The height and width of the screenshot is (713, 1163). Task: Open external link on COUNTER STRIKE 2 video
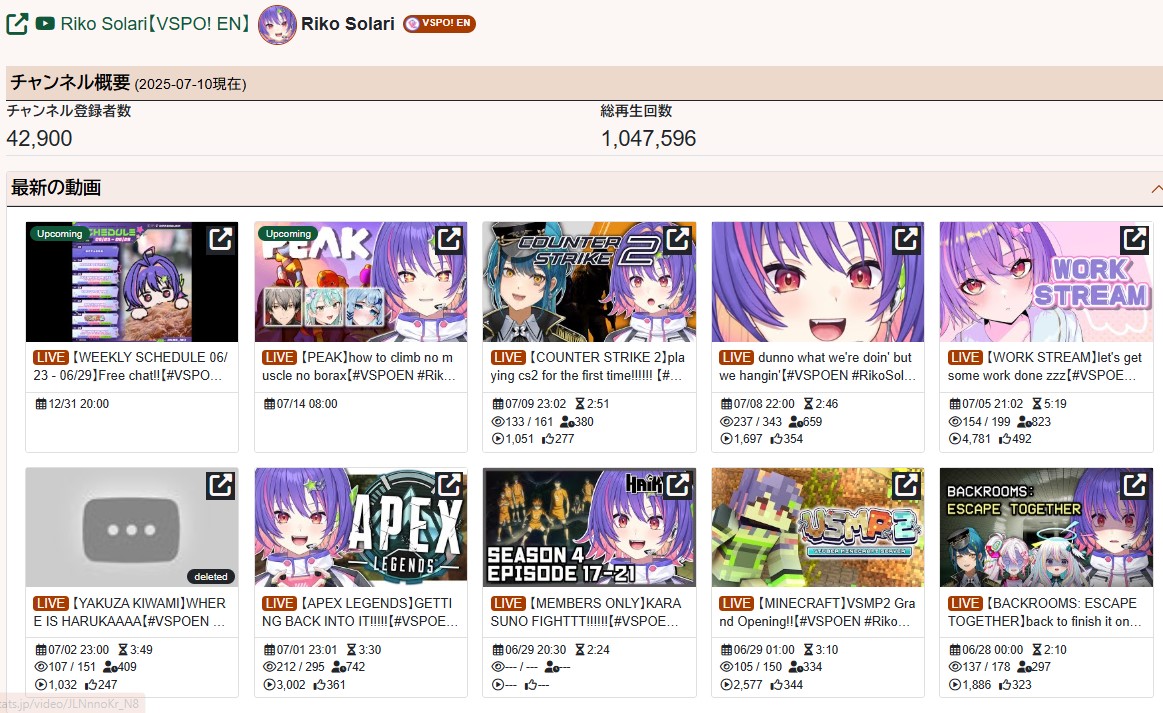[677, 240]
